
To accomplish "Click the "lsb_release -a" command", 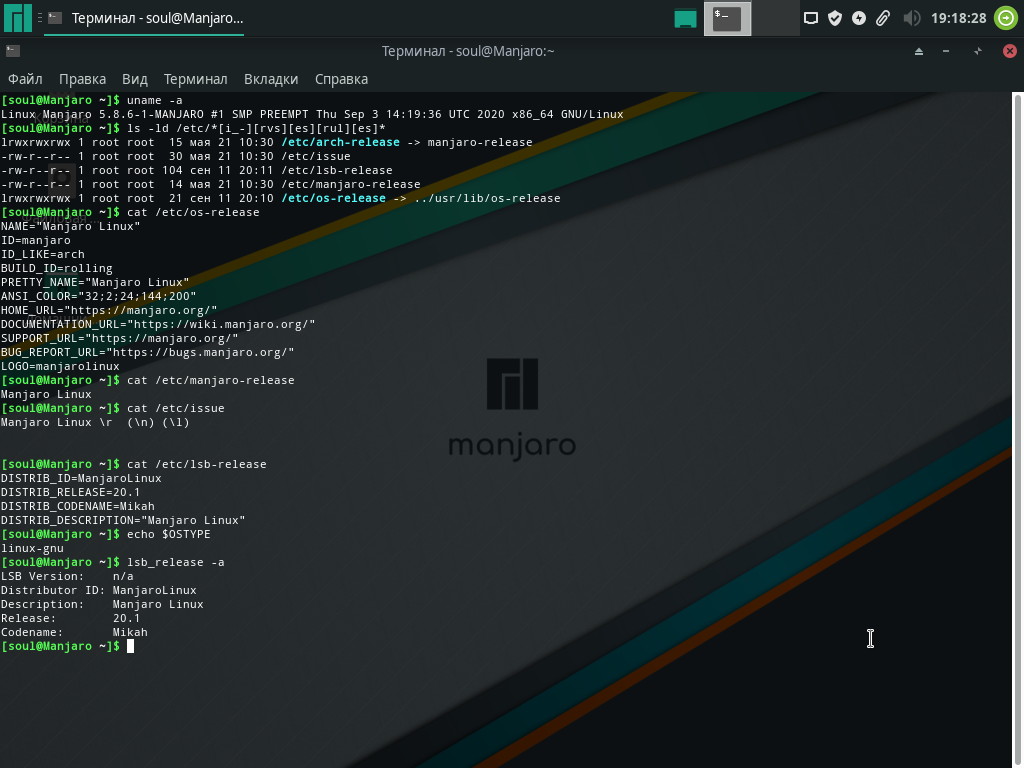I will click(176, 562).
